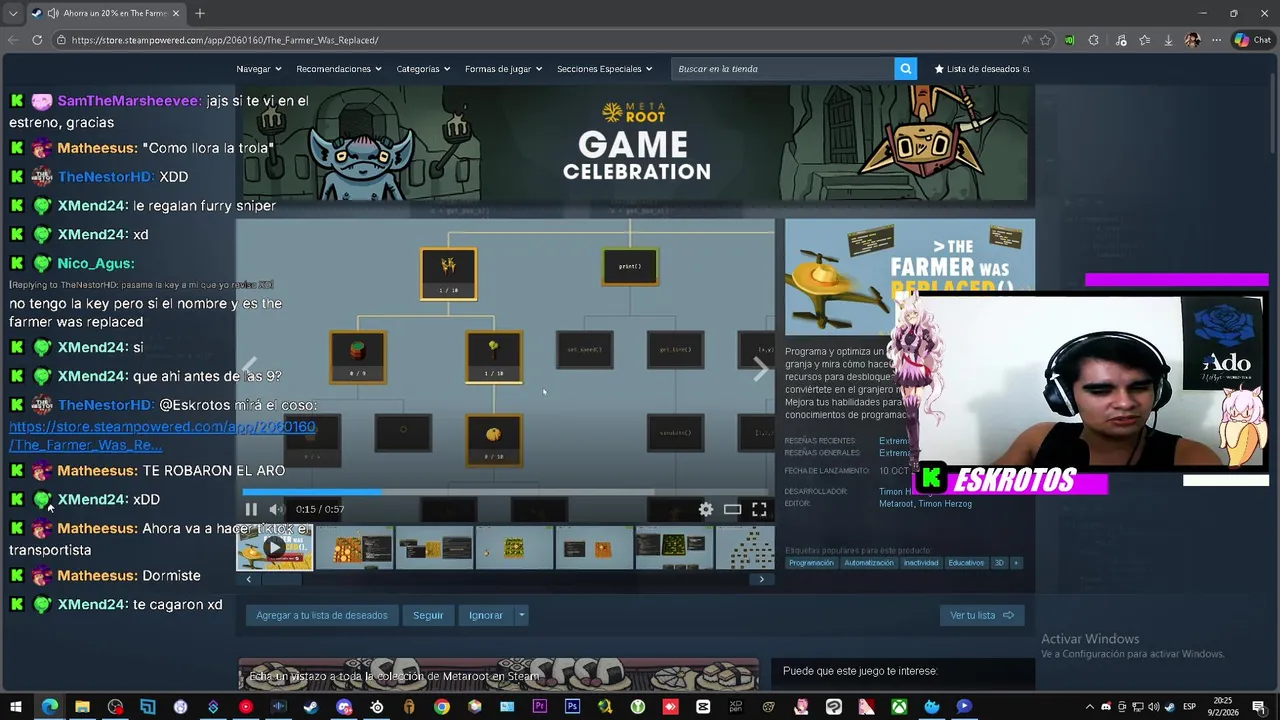The width and height of the screenshot is (1280, 720).
Task: Open a new browser tab
Action: click(x=200, y=13)
